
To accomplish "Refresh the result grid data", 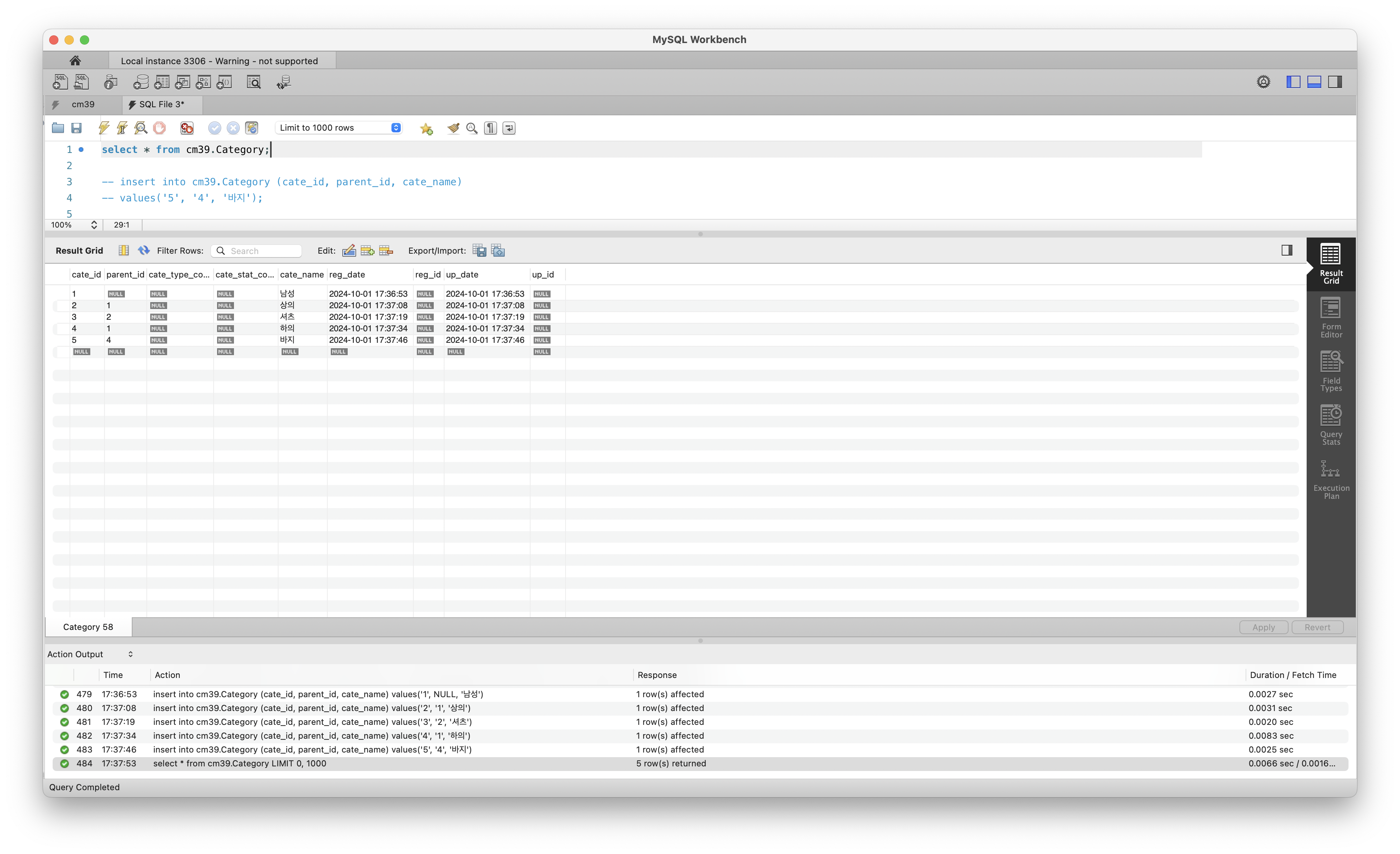I will pos(144,250).
